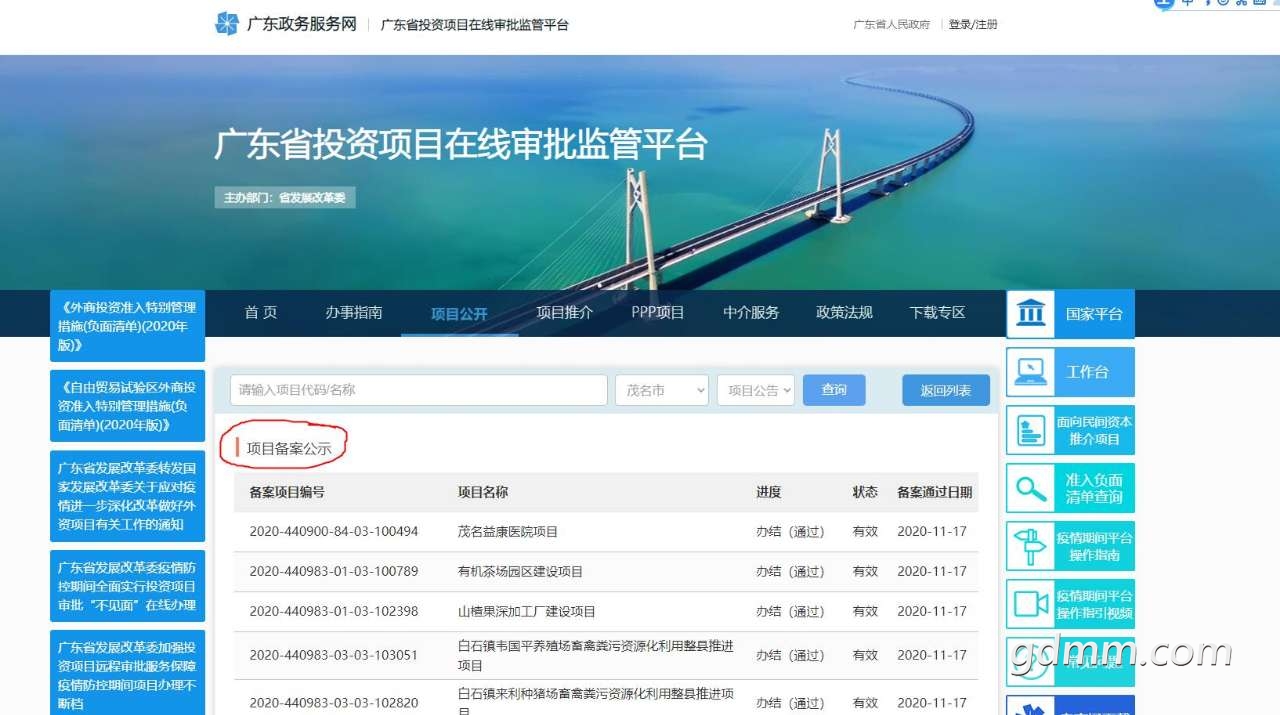The height and width of the screenshot is (715, 1280).
Task: Click the 面向民间资本推介项目 document icon
Action: [1029, 430]
